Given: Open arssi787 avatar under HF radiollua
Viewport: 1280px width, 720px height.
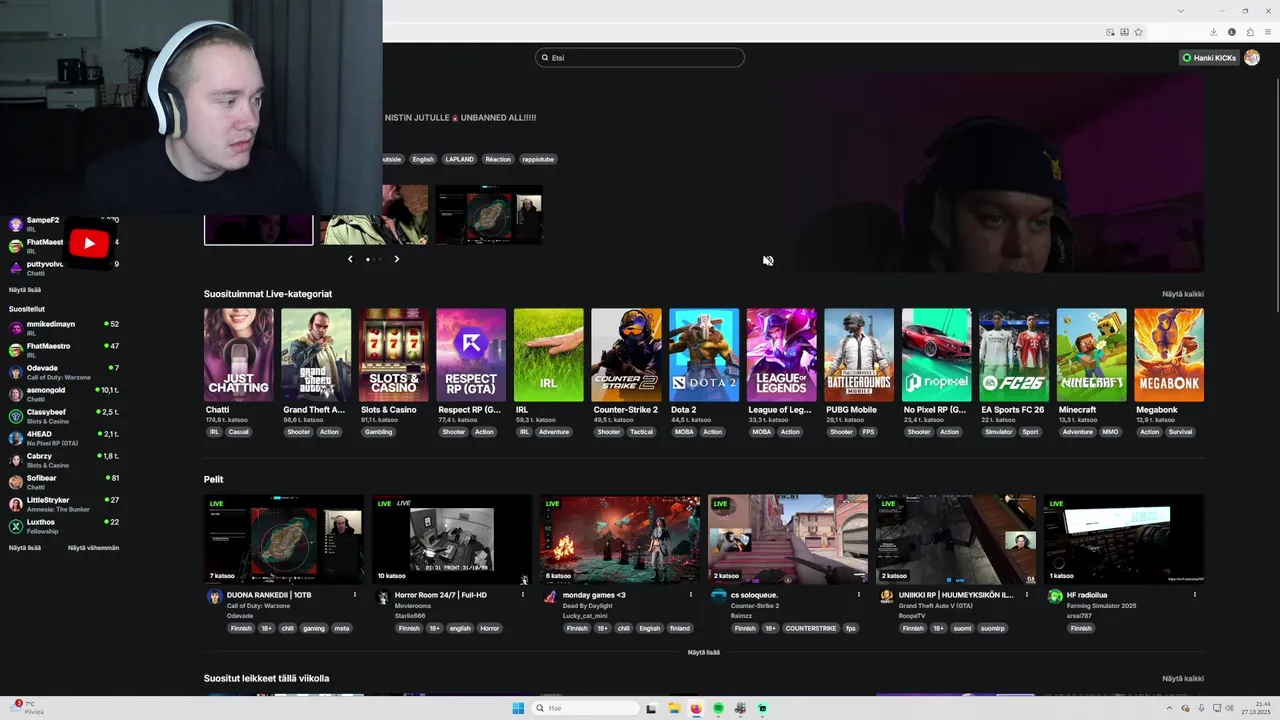Looking at the screenshot, I should 1055,596.
